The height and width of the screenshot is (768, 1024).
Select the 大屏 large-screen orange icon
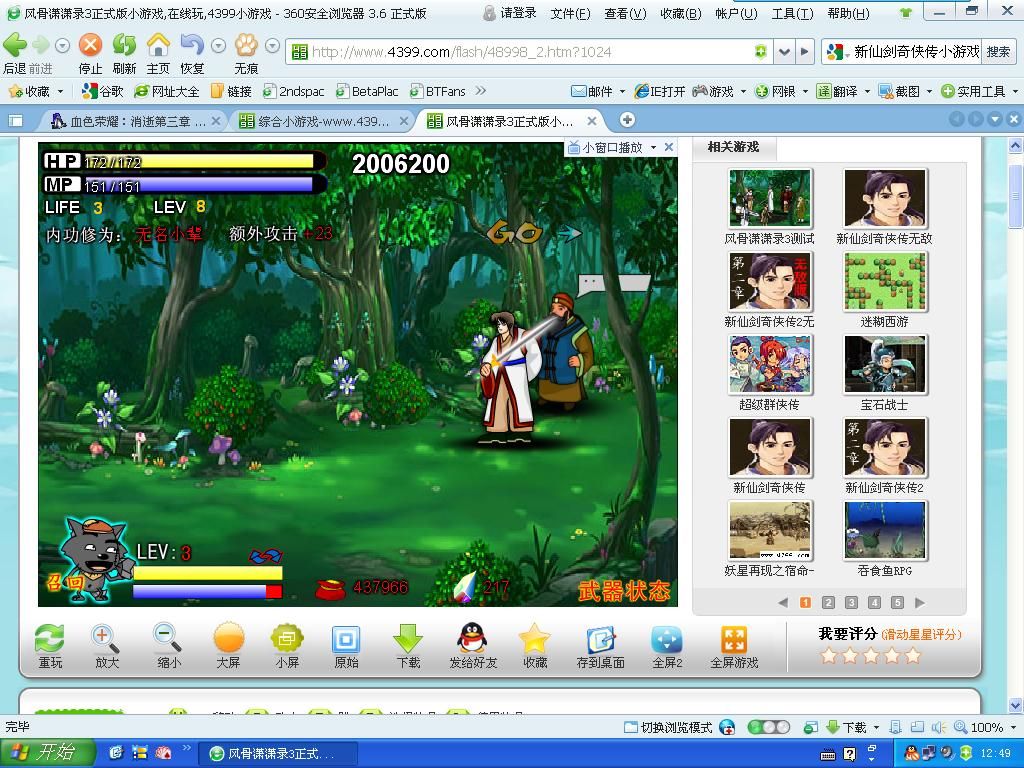click(229, 638)
